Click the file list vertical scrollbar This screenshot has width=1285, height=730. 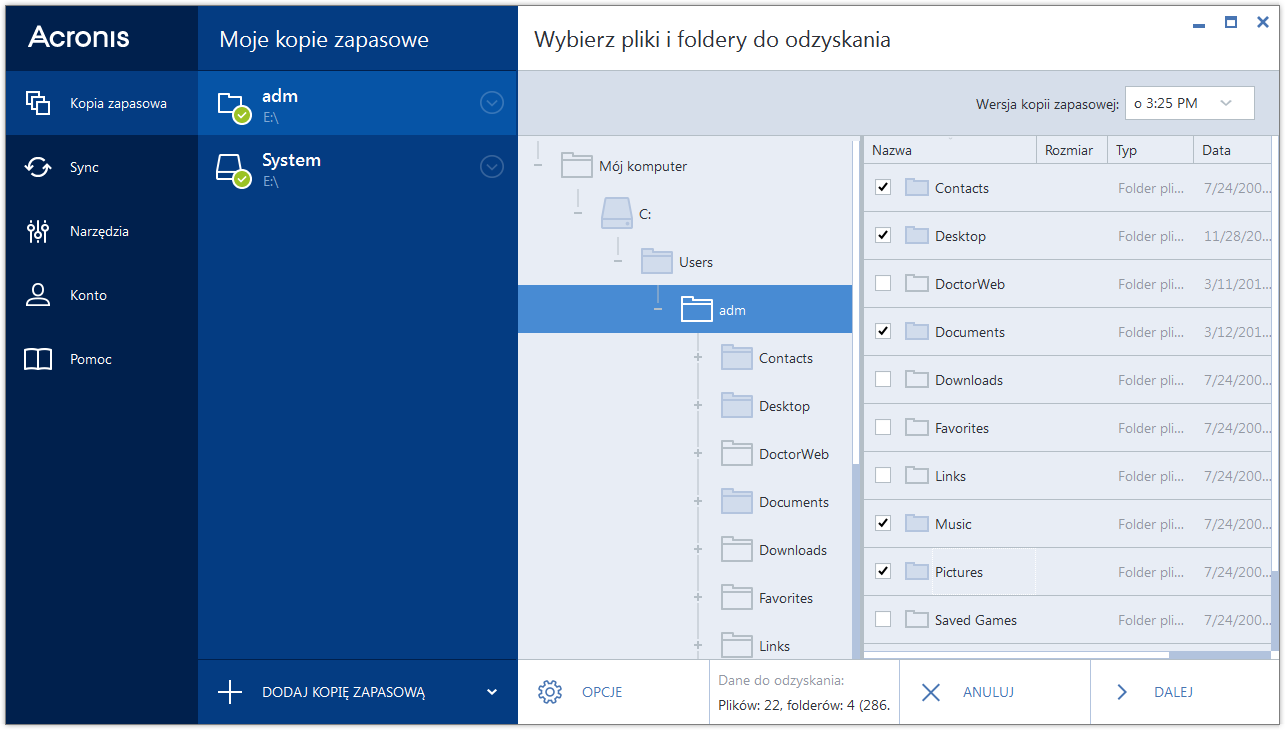tap(1275, 611)
